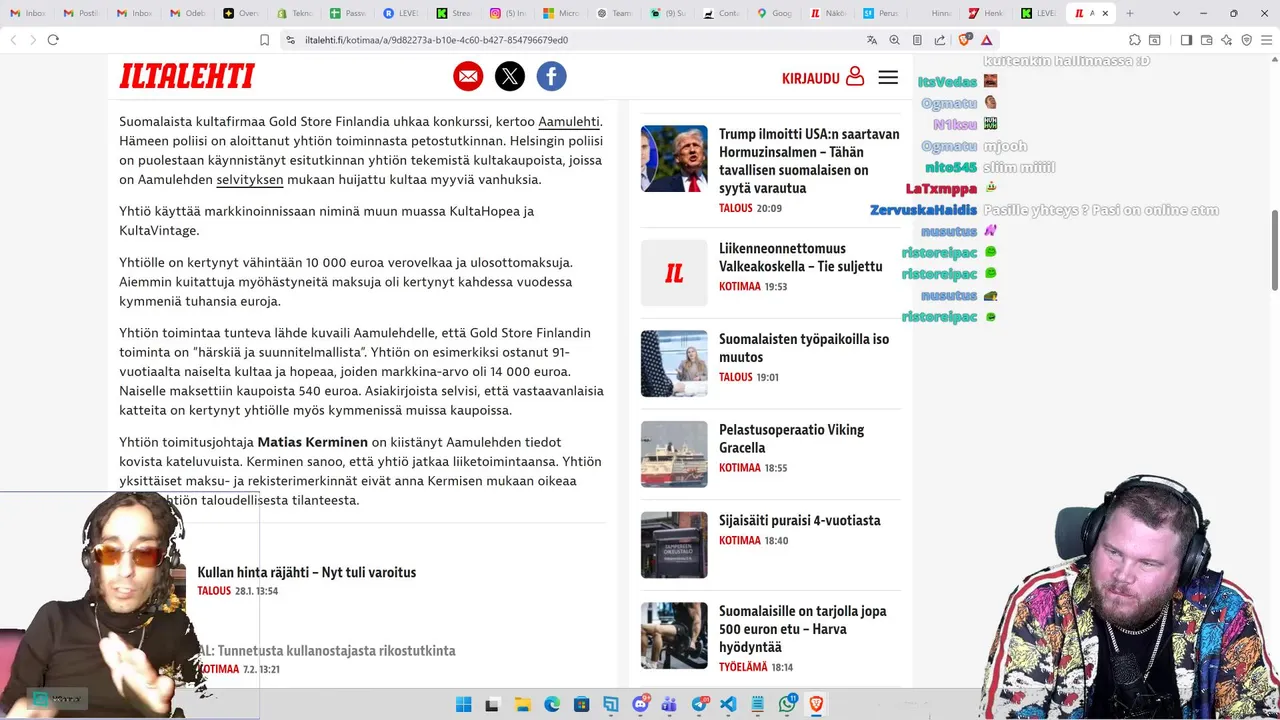The height and width of the screenshot is (720, 1280).
Task: Switch to the Odebo Gmail tab
Action: coord(187,13)
